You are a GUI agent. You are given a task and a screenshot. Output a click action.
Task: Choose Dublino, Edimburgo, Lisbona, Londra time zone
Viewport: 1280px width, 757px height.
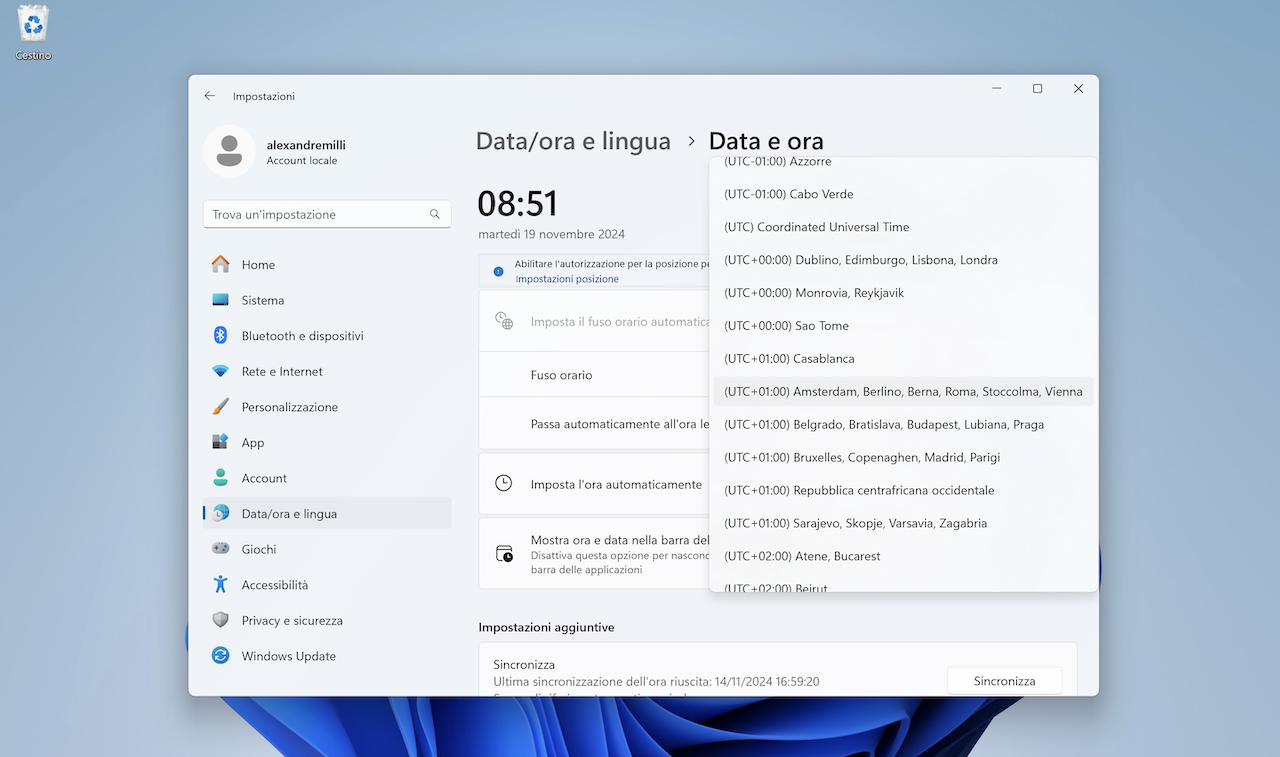[904, 260]
